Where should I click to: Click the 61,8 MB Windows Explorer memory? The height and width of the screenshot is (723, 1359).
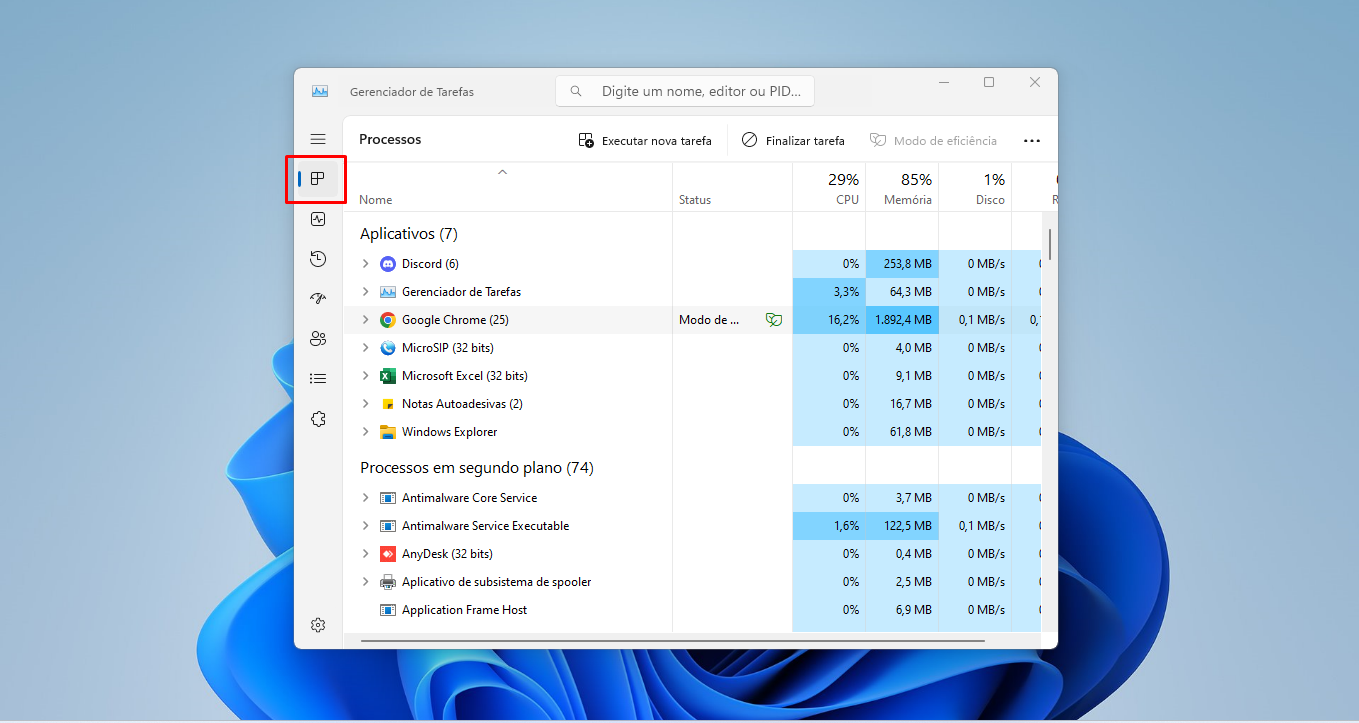pos(912,432)
